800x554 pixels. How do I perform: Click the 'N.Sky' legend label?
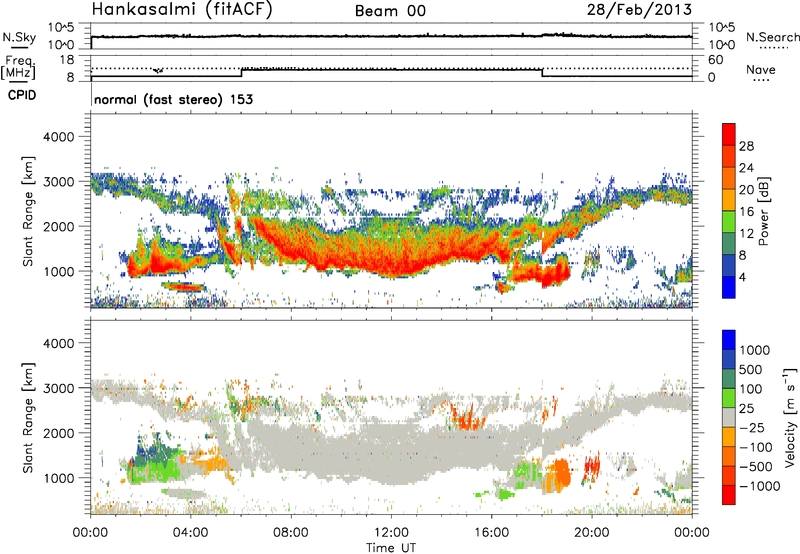(x=19, y=37)
